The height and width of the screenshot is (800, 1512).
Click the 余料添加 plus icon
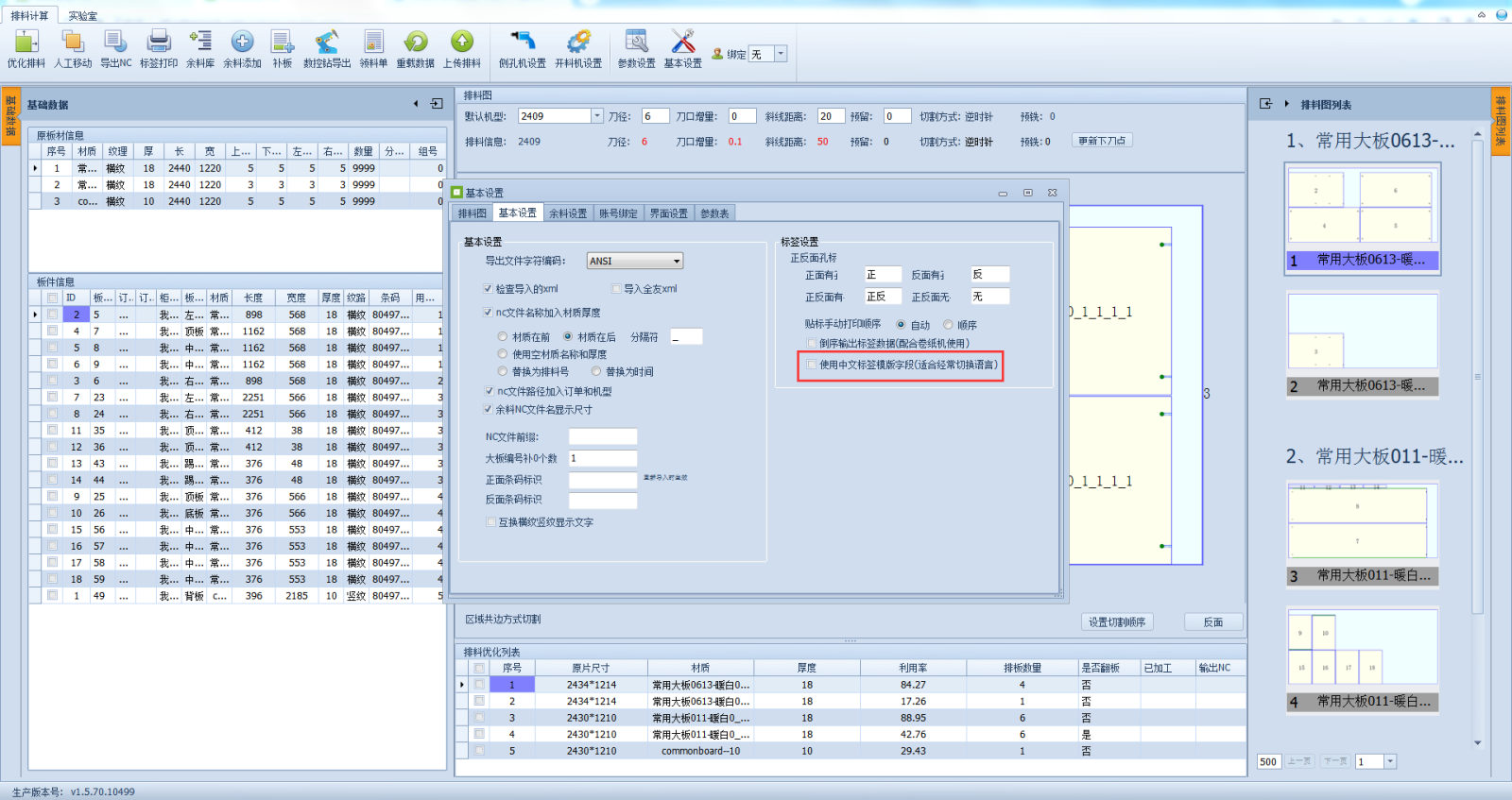242,42
